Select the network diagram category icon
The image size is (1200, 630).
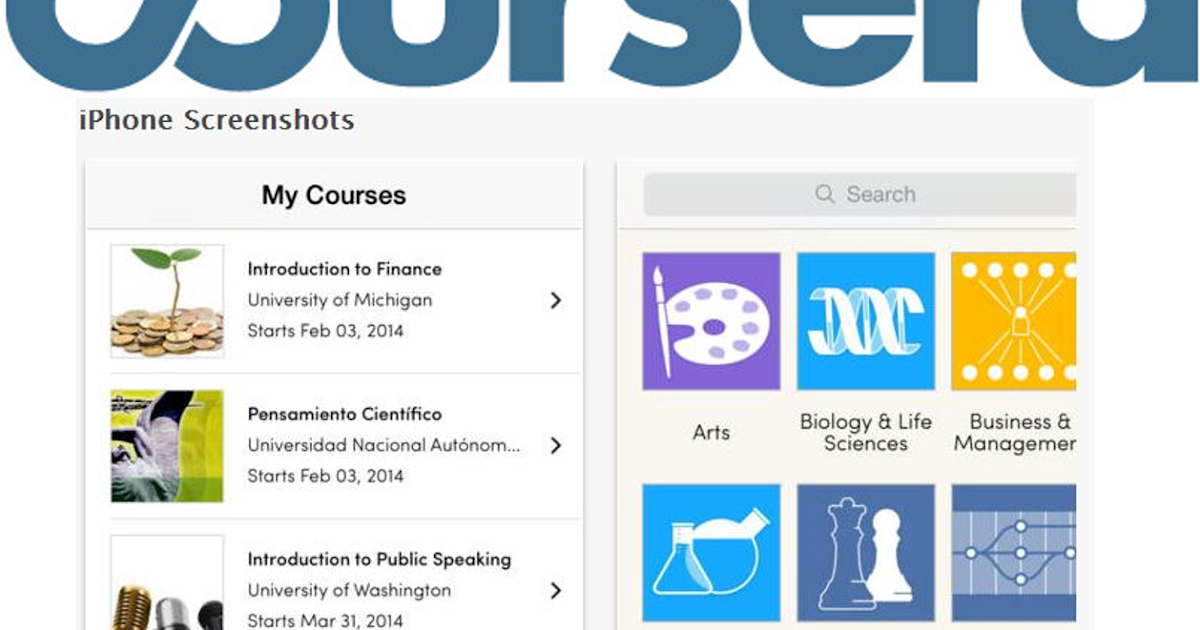(x=1014, y=553)
